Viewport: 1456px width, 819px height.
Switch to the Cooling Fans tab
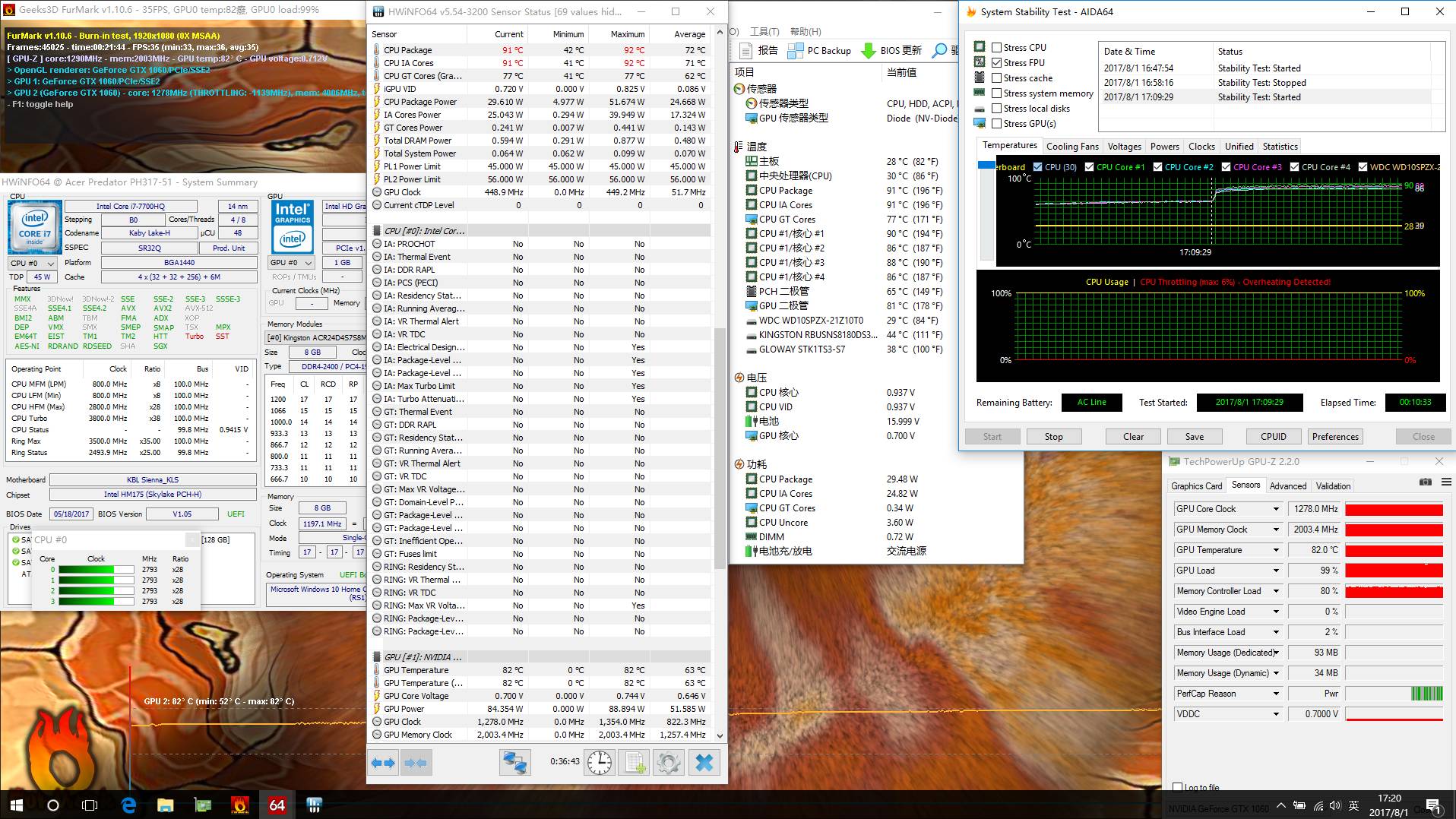pyautogui.click(x=1071, y=147)
